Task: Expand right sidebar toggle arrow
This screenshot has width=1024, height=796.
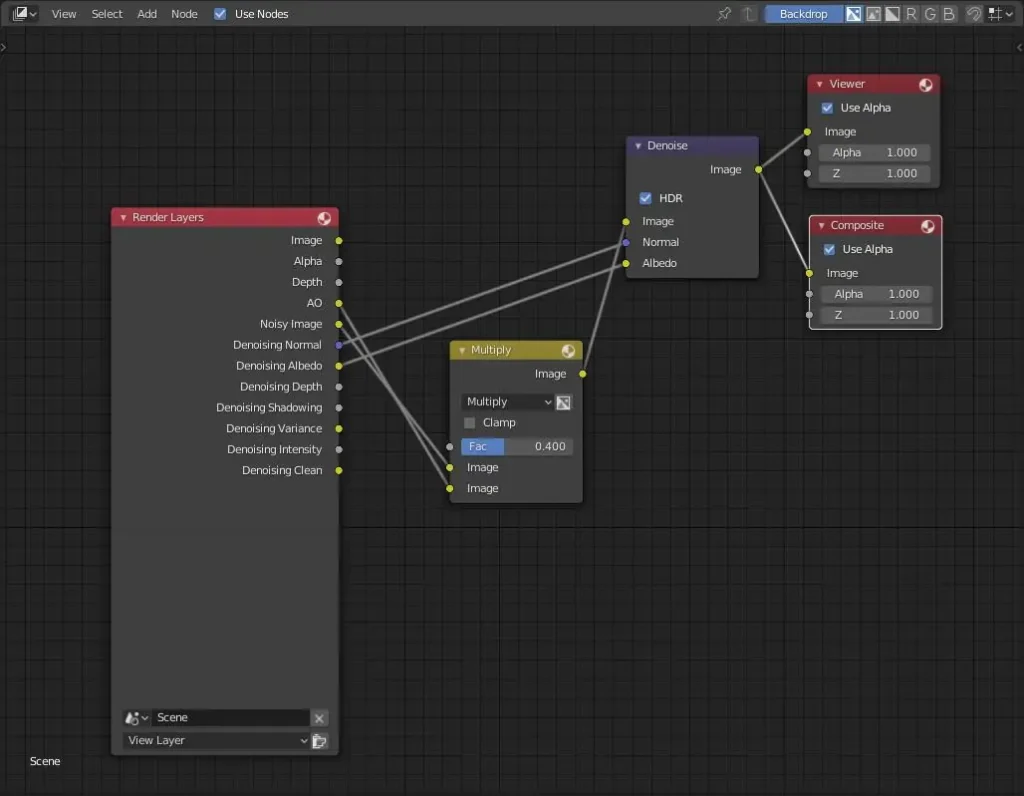Action: click(1019, 47)
